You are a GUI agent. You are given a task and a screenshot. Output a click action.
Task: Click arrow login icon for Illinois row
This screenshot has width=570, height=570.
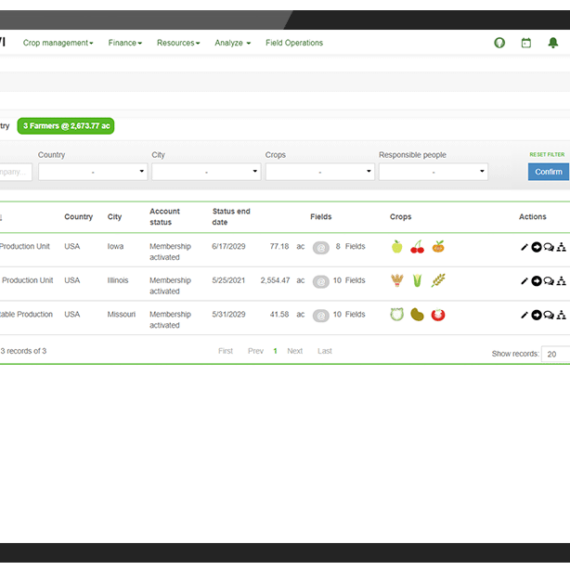pos(537,281)
